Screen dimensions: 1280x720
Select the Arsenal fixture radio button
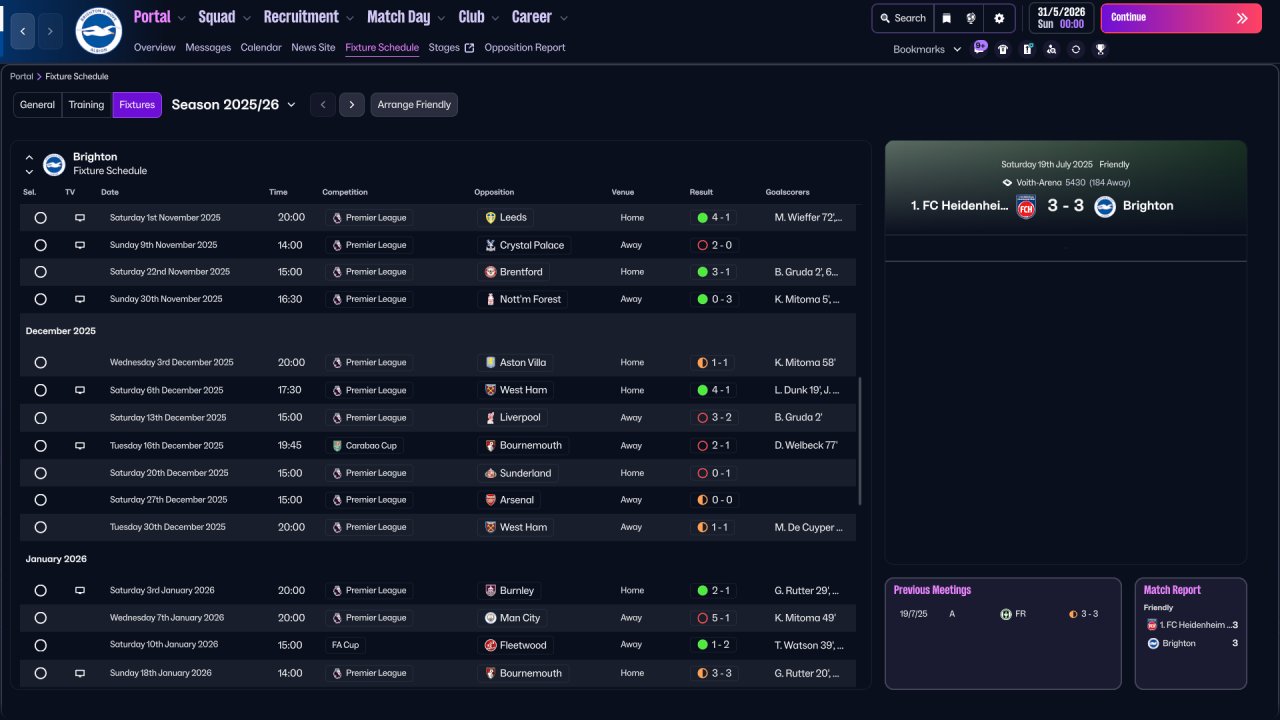click(40, 500)
